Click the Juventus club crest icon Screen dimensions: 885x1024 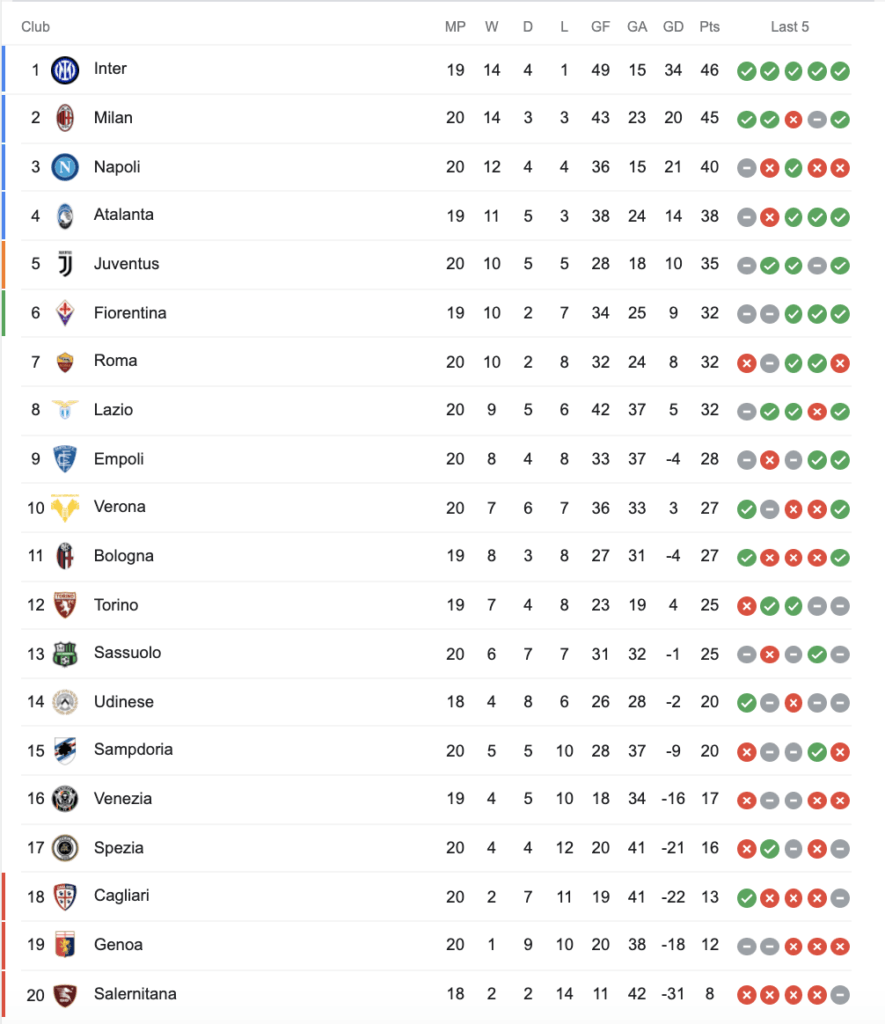[65, 264]
